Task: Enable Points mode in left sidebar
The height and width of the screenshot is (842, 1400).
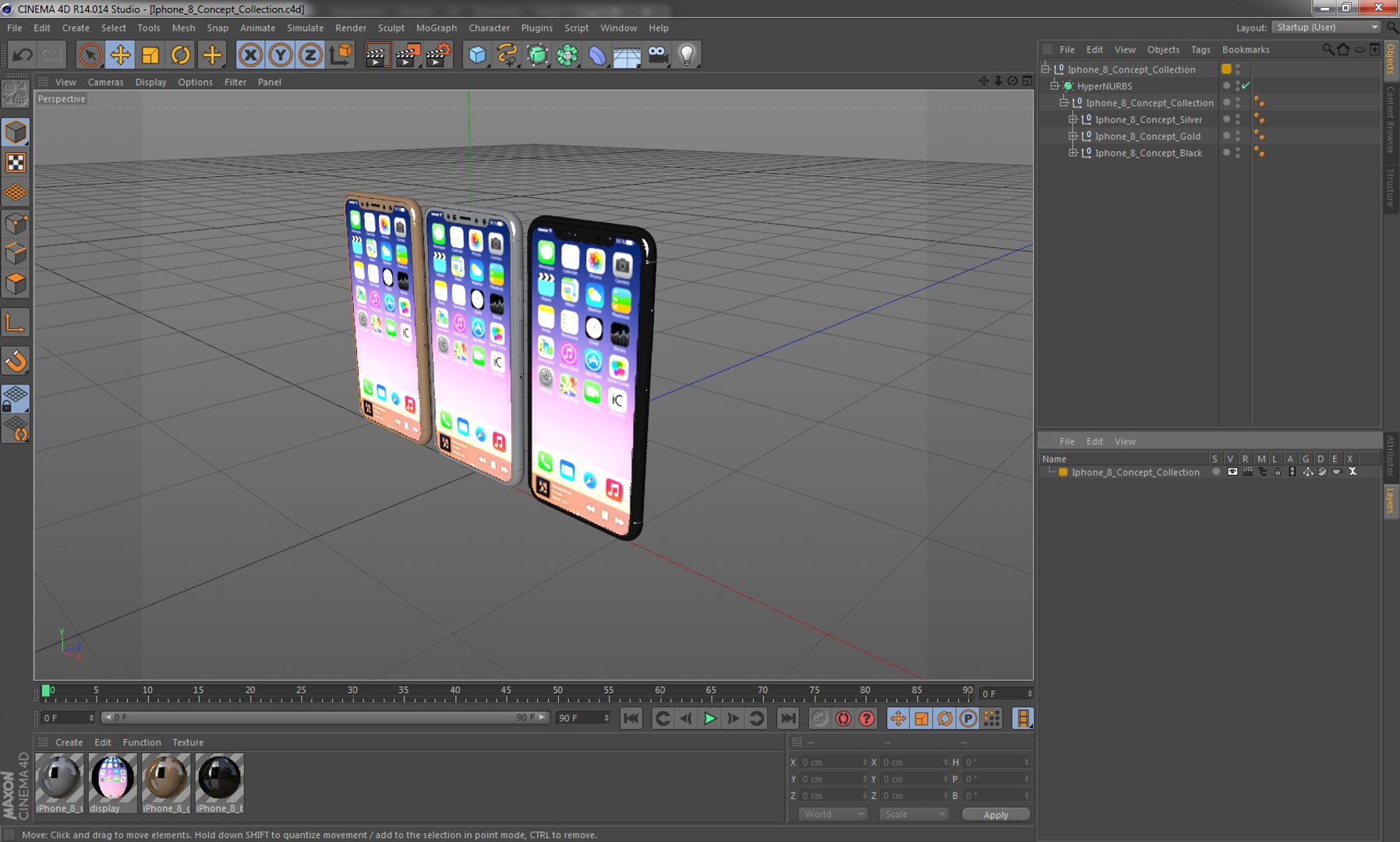Action: pyautogui.click(x=16, y=225)
